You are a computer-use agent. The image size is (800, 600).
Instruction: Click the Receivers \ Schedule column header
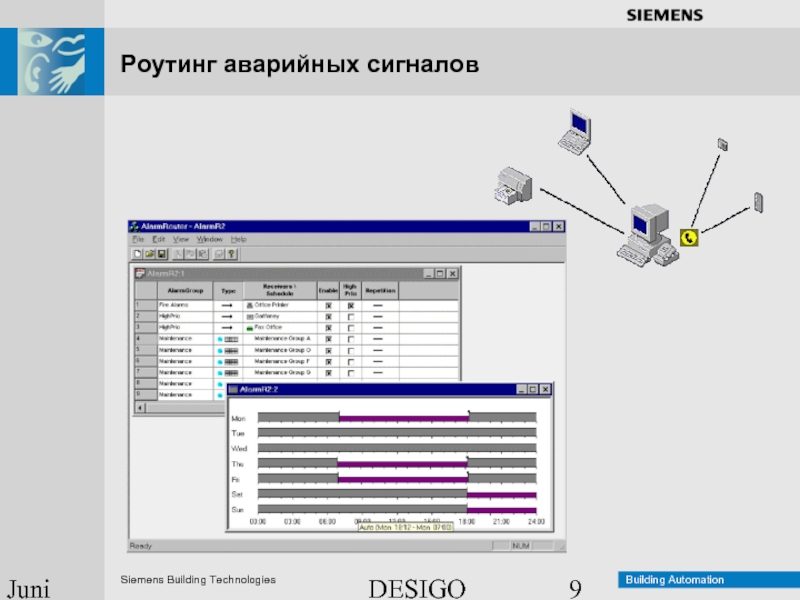(280, 290)
